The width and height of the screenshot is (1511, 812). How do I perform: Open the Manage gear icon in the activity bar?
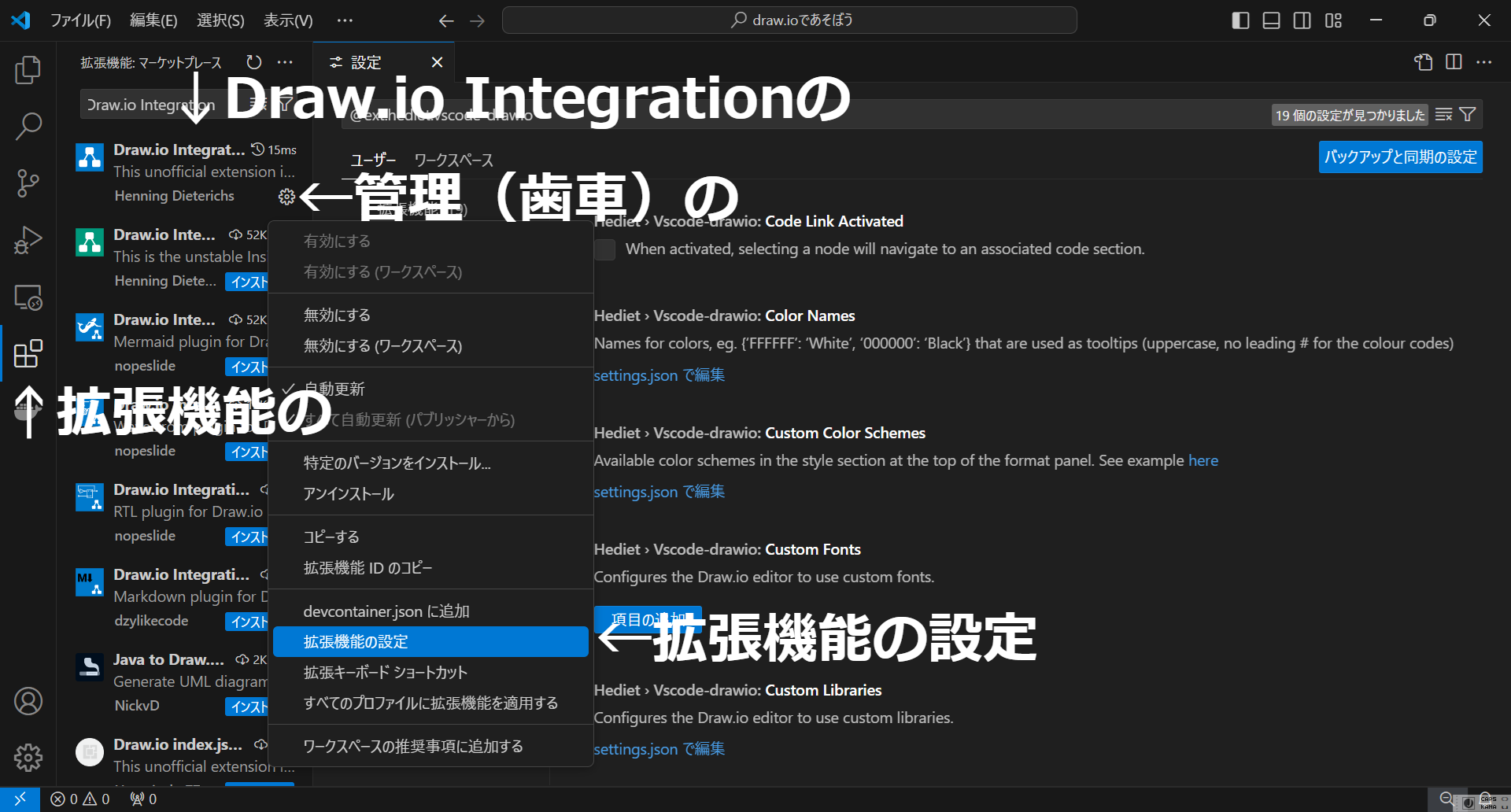28,758
